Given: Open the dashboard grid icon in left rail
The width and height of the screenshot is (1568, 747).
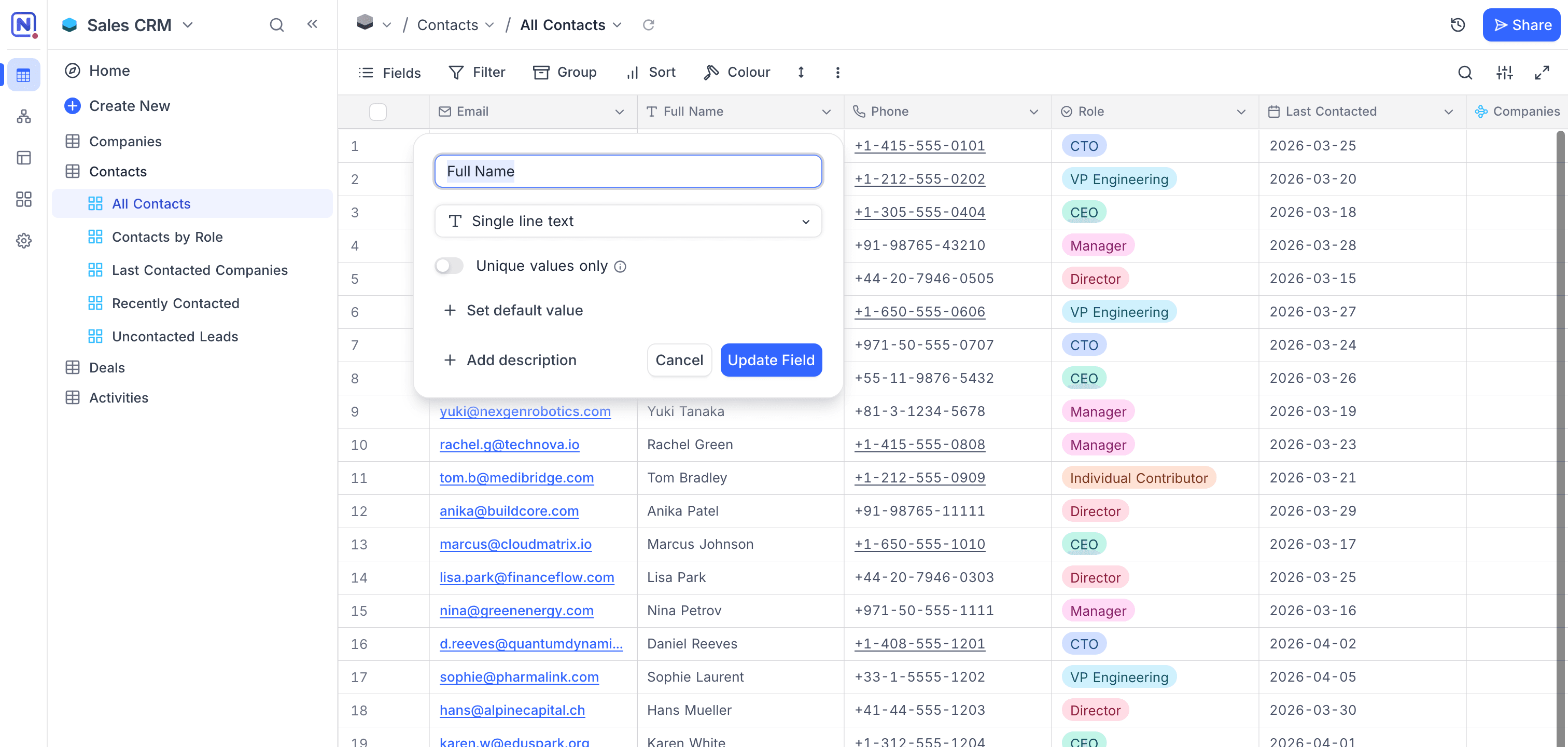Looking at the screenshot, I should (x=24, y=199).
